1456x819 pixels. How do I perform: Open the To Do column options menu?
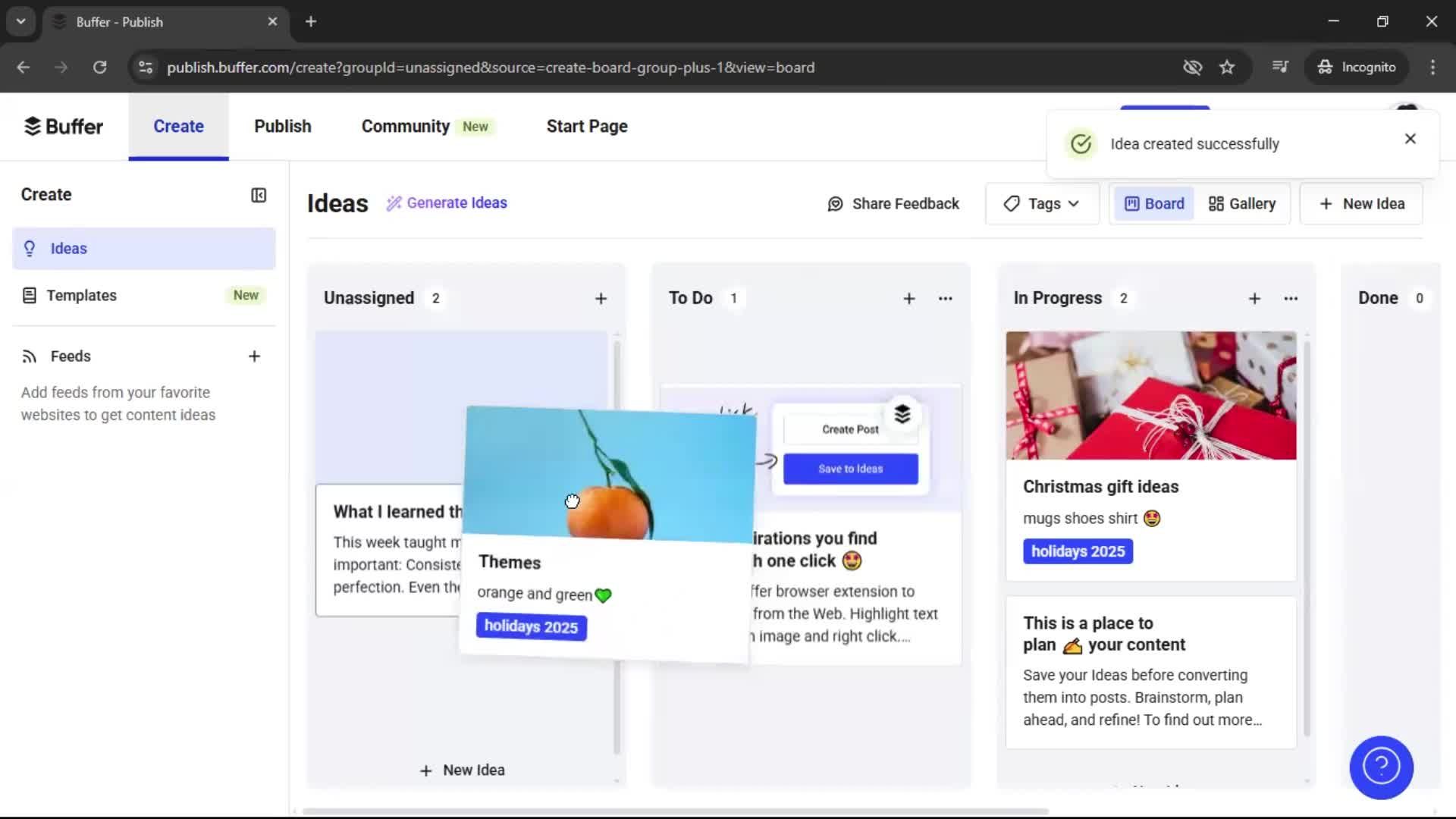point(945,298)
